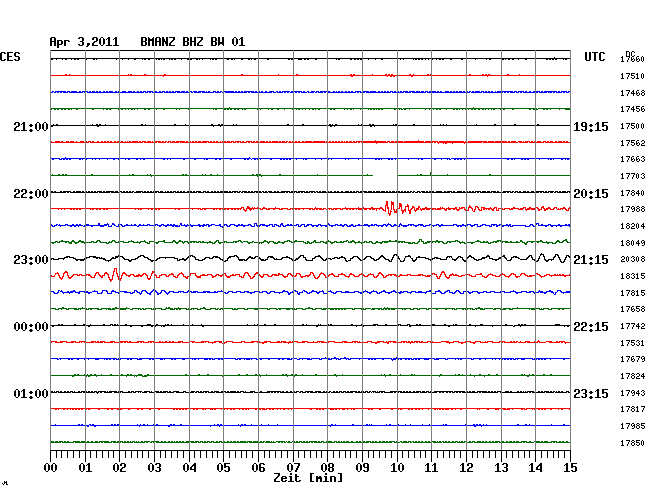Click the "04" minute axis label
The width and height of the screenshot is (650, 494).
point(189,468)
